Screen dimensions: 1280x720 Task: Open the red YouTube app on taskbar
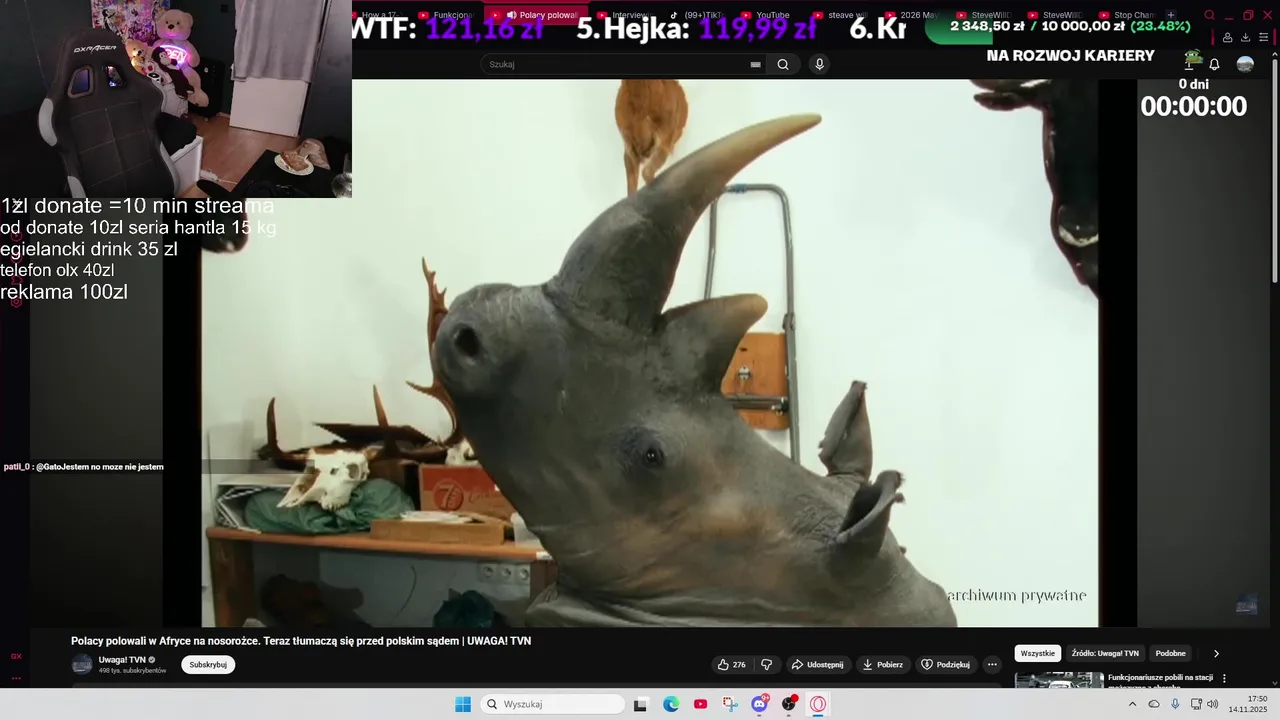click(700, 704)
